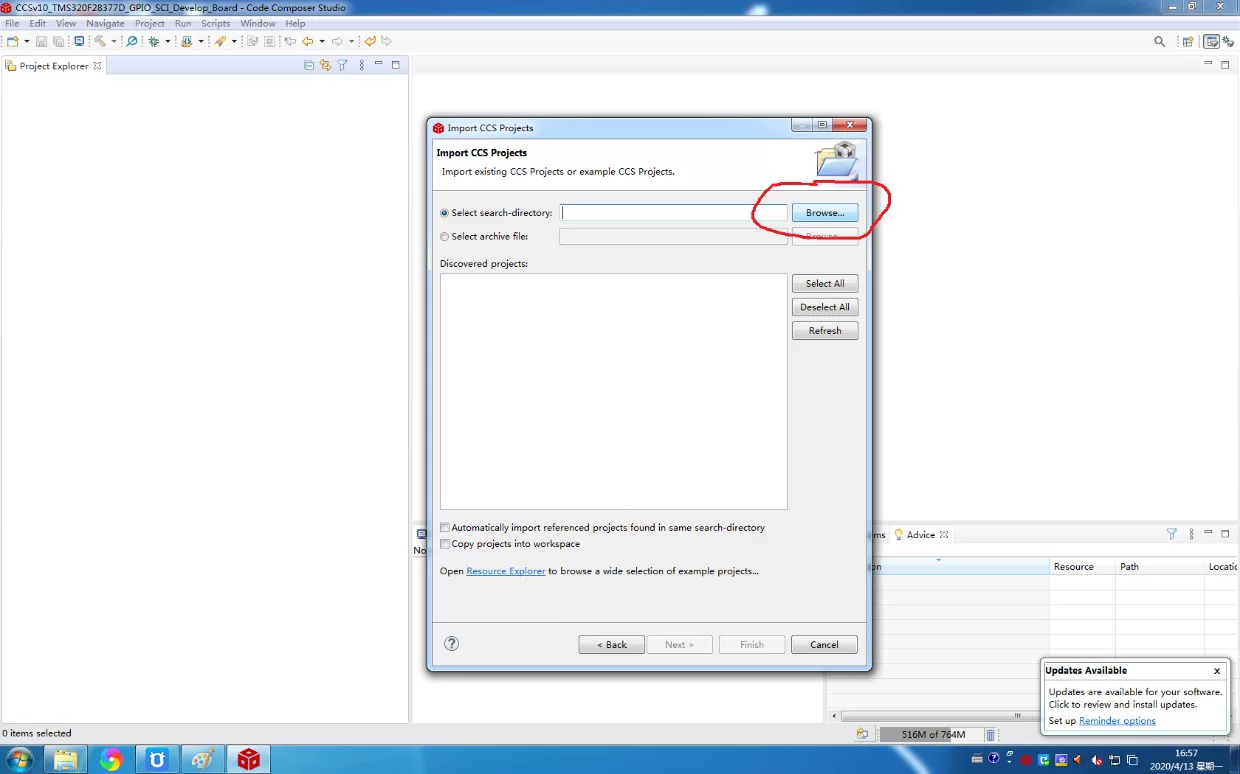This screenshot has height=774, width=1240.
Task: Open the Advice view menu dots
Action: pyautogui.click(x=1191, y=534)
